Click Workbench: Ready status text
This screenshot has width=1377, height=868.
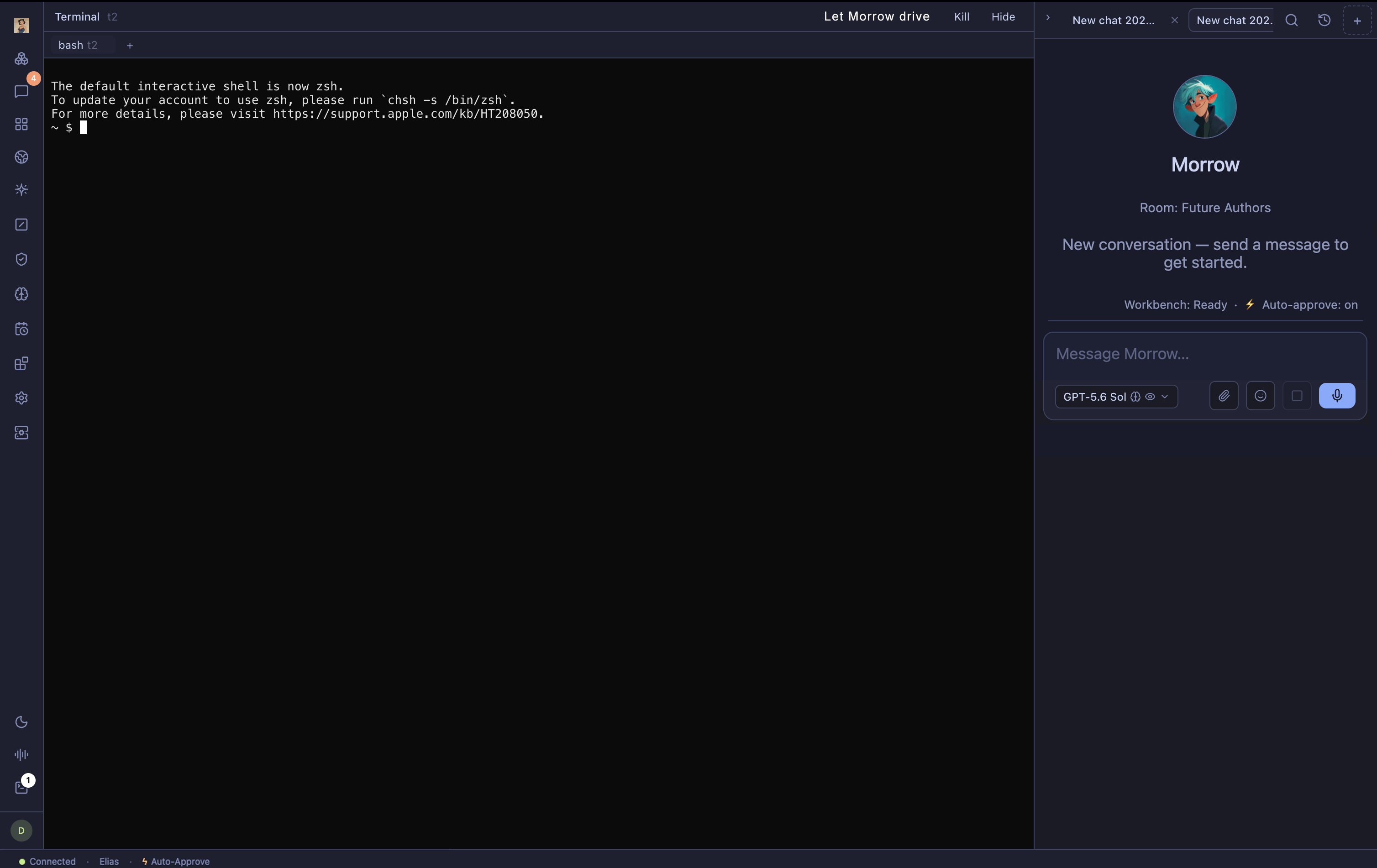coord(1175,304)
